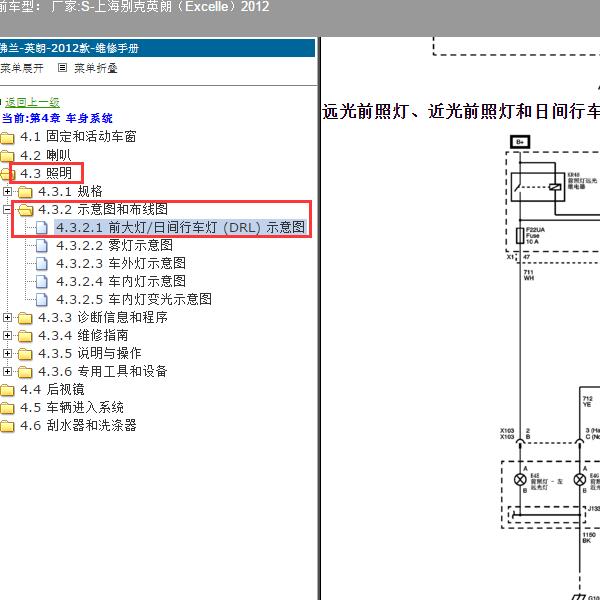Click 当前:第4章 车身系统 heading
Screen dimensions: 600x600
57,118
